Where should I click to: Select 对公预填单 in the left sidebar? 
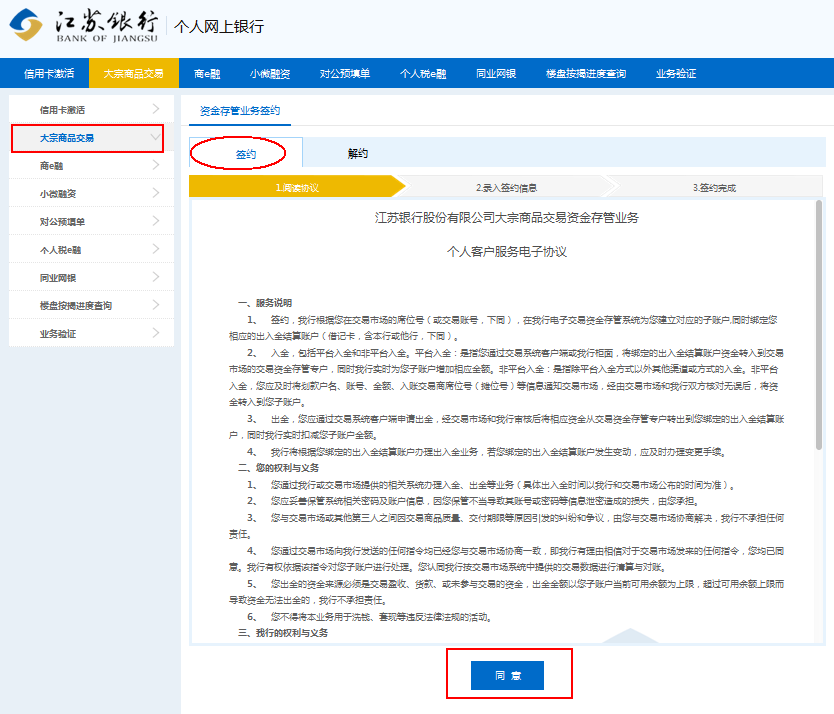click(91, 221)
